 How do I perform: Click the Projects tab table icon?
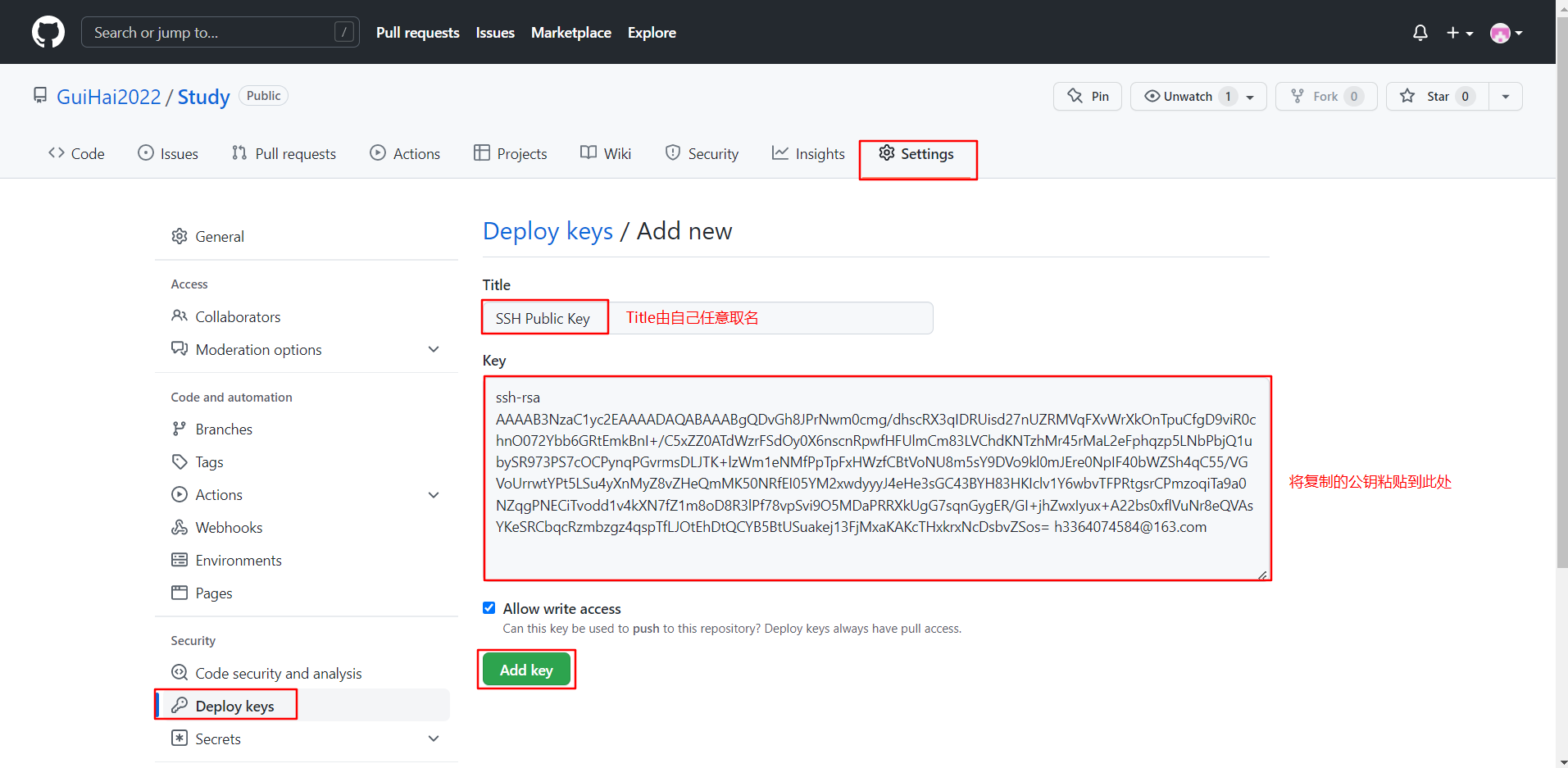[x=482, y=153]
